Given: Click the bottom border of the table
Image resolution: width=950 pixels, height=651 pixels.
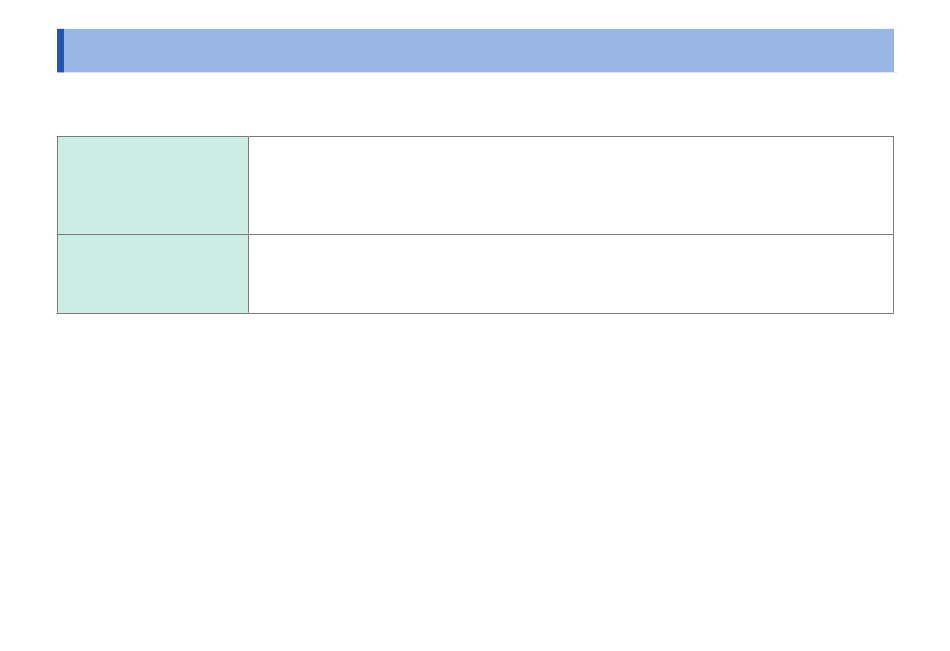Looking at the screenshot, I should 475,313.
